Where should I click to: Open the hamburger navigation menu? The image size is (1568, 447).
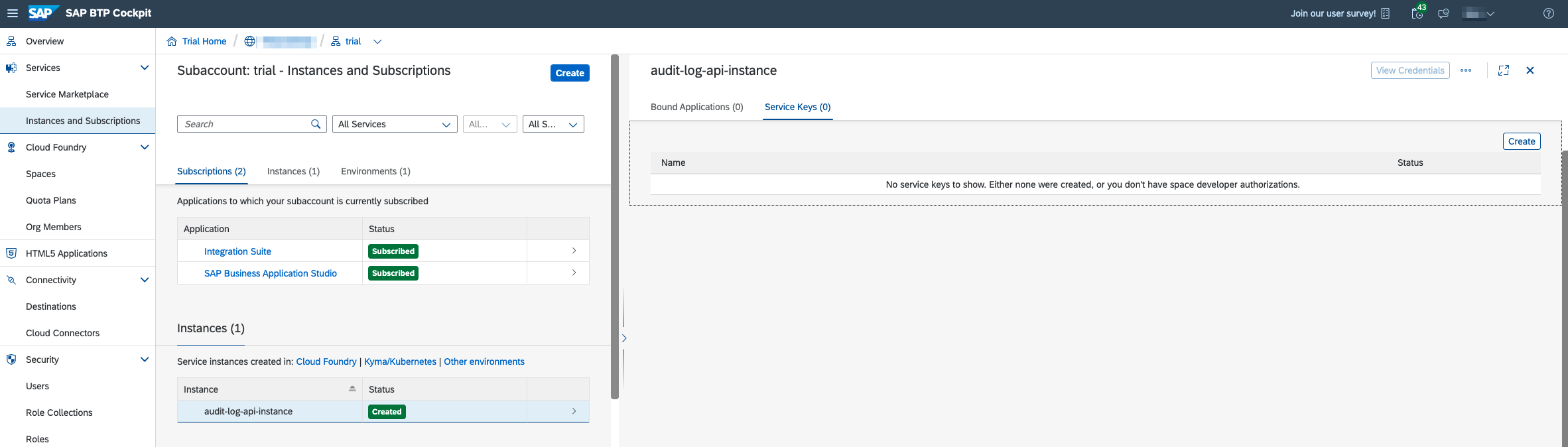[12, 13]
